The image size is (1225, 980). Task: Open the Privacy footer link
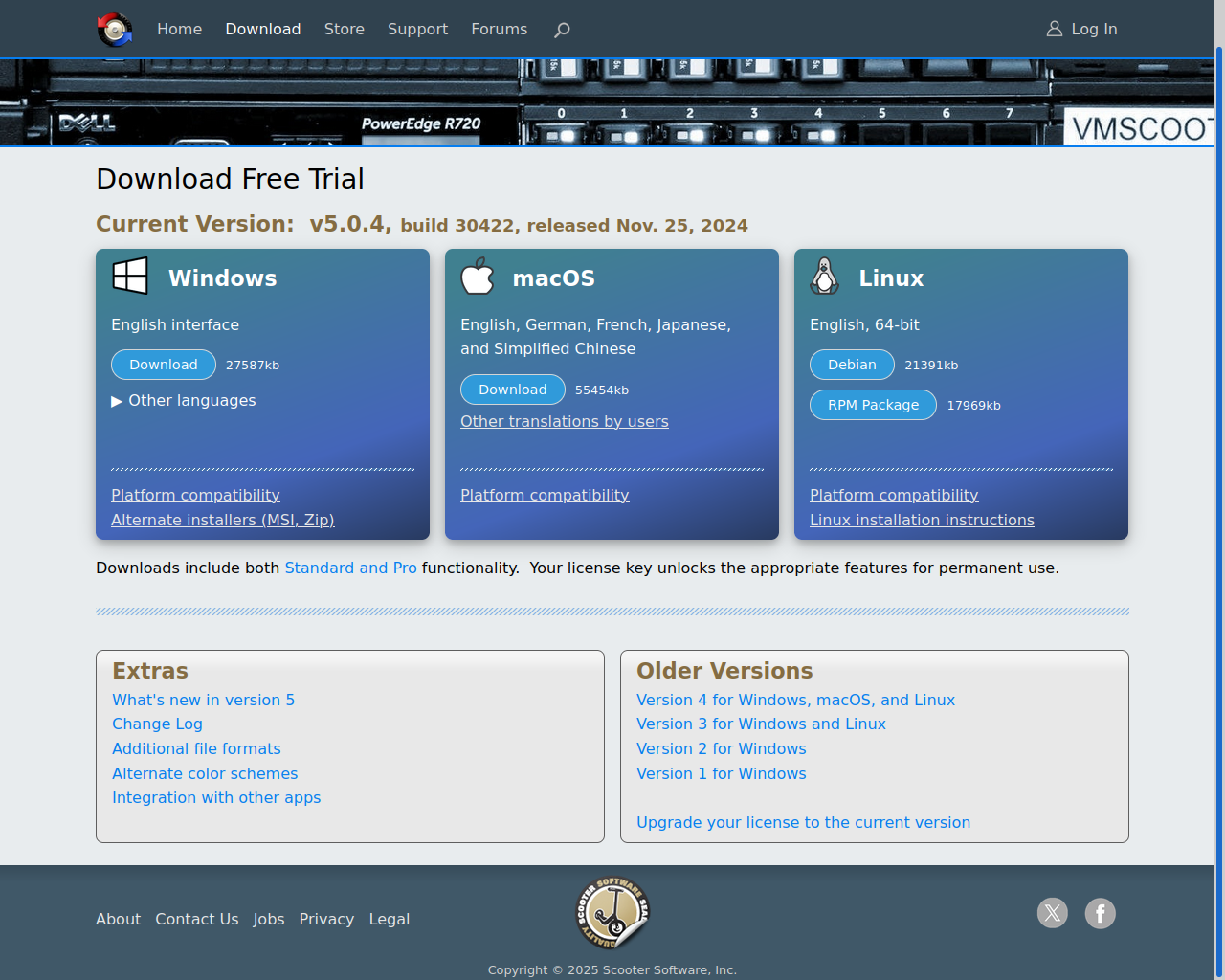(x=326, y=919)
